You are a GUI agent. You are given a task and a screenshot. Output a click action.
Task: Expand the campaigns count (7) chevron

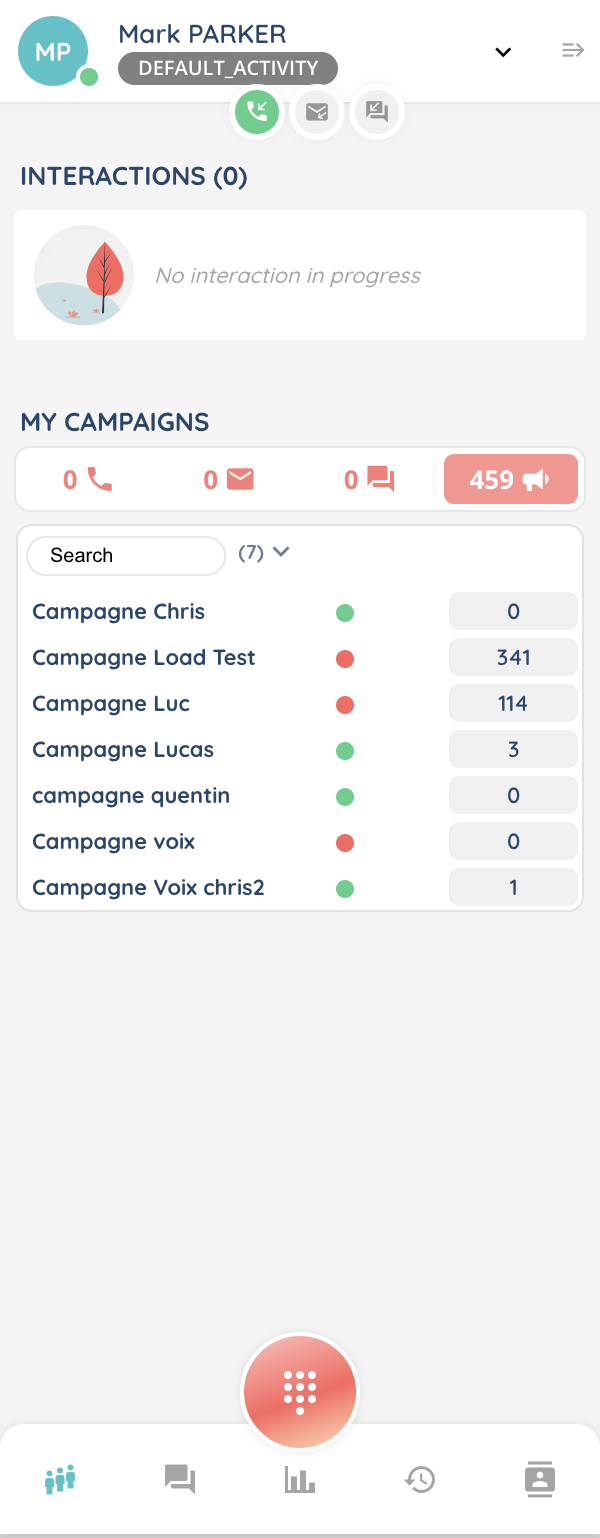point(281,552)
